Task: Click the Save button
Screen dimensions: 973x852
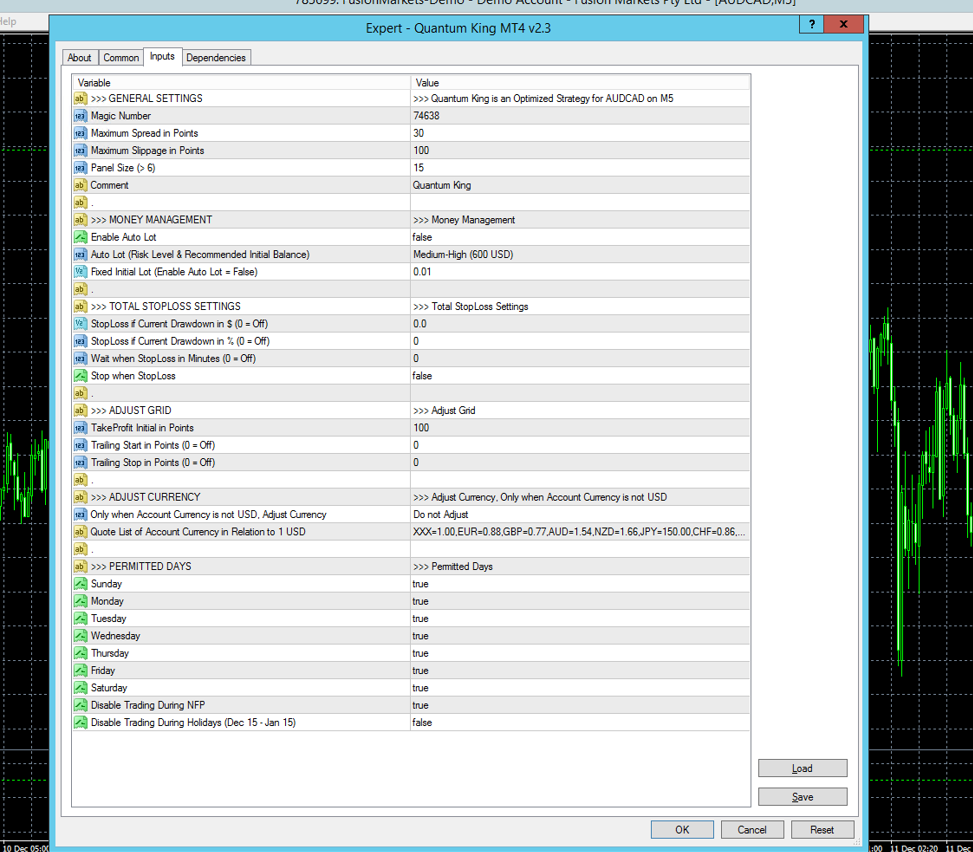Action: [802, 797]
